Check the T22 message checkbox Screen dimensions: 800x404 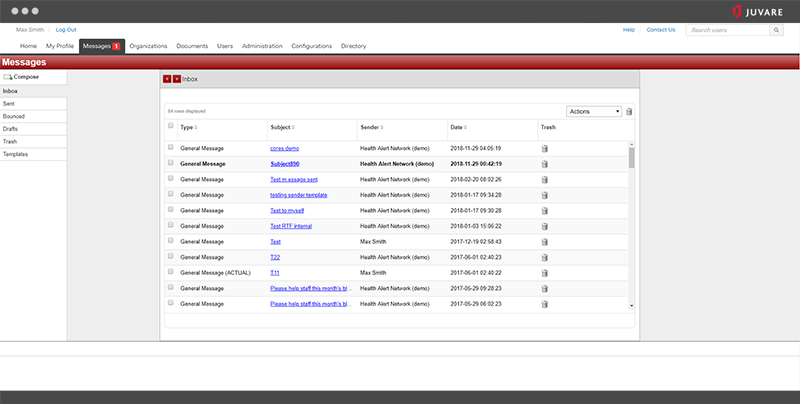pyautogui.click(x=170, y=256)
